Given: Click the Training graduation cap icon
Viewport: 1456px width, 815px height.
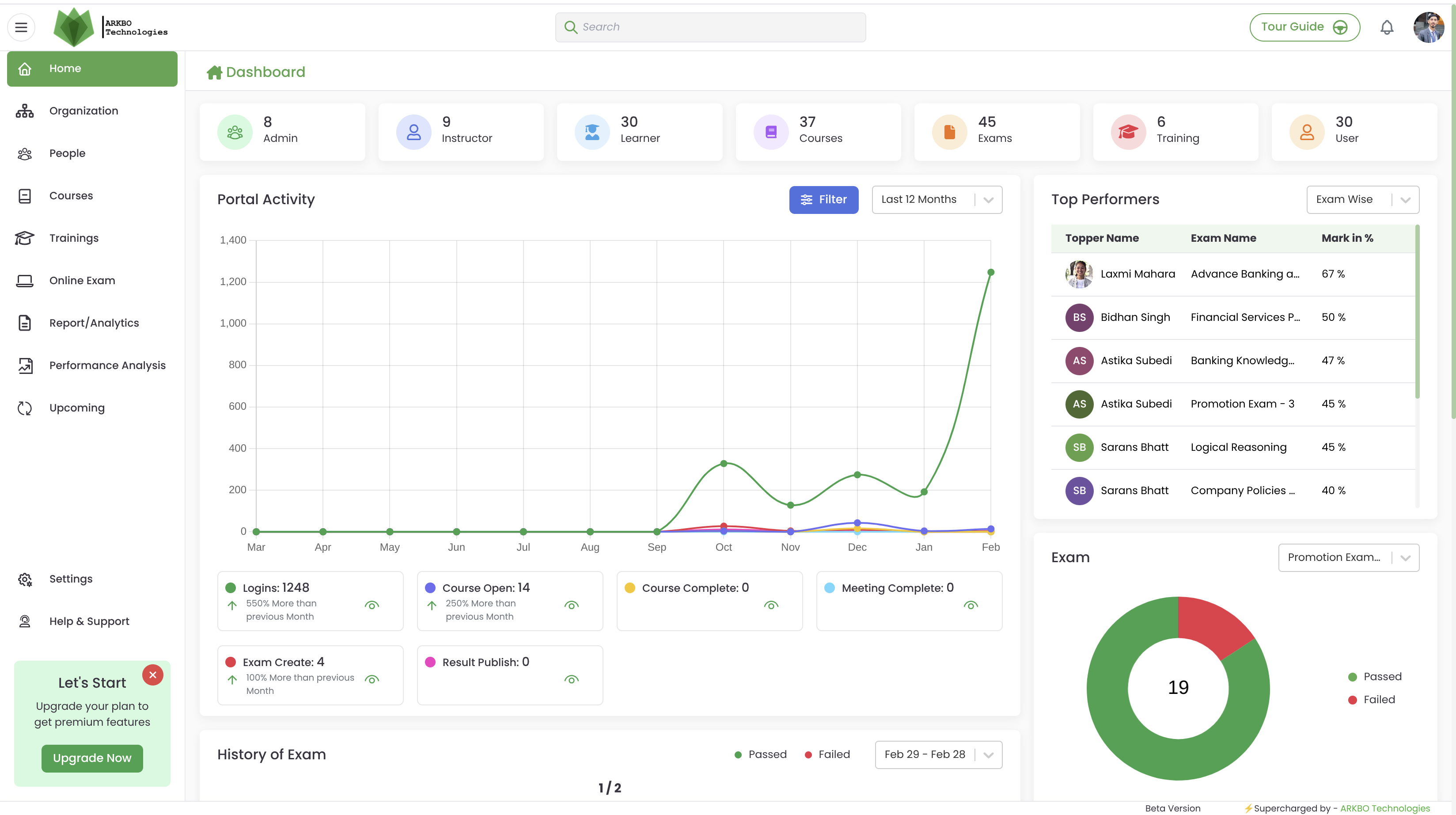Looking at the screenshot, I should click(x=1128, y=132).
